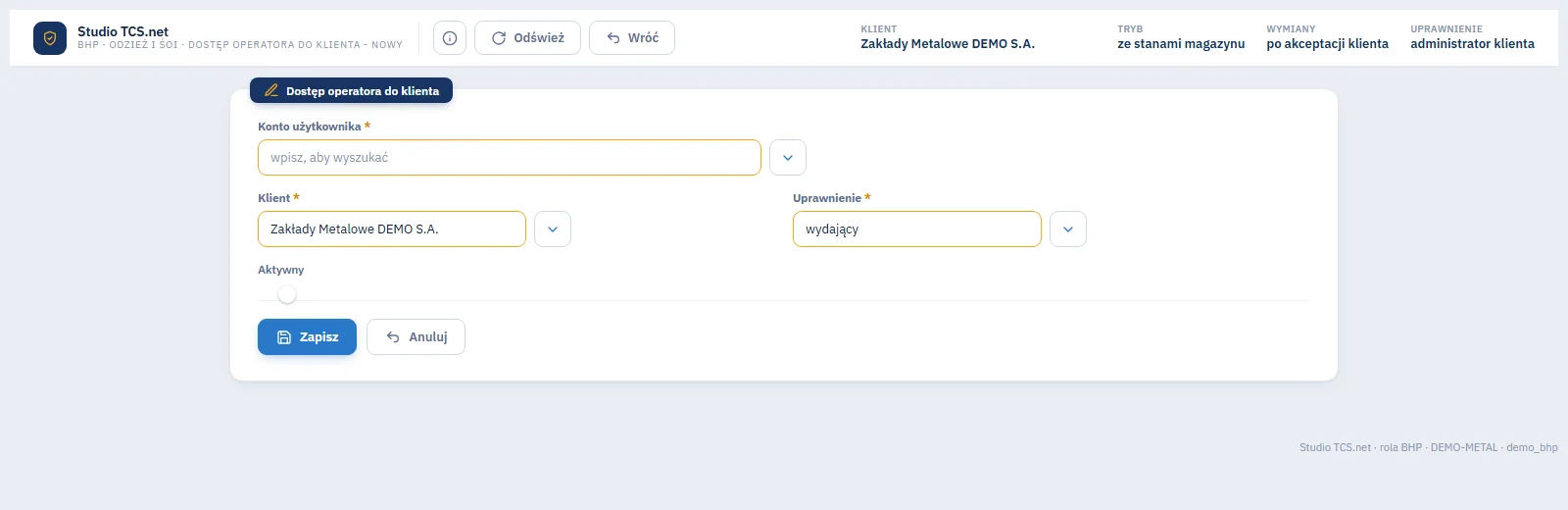Expand the Klient dropdown chevron
This screenshot has width=1568, height=510.
point(553,229)
